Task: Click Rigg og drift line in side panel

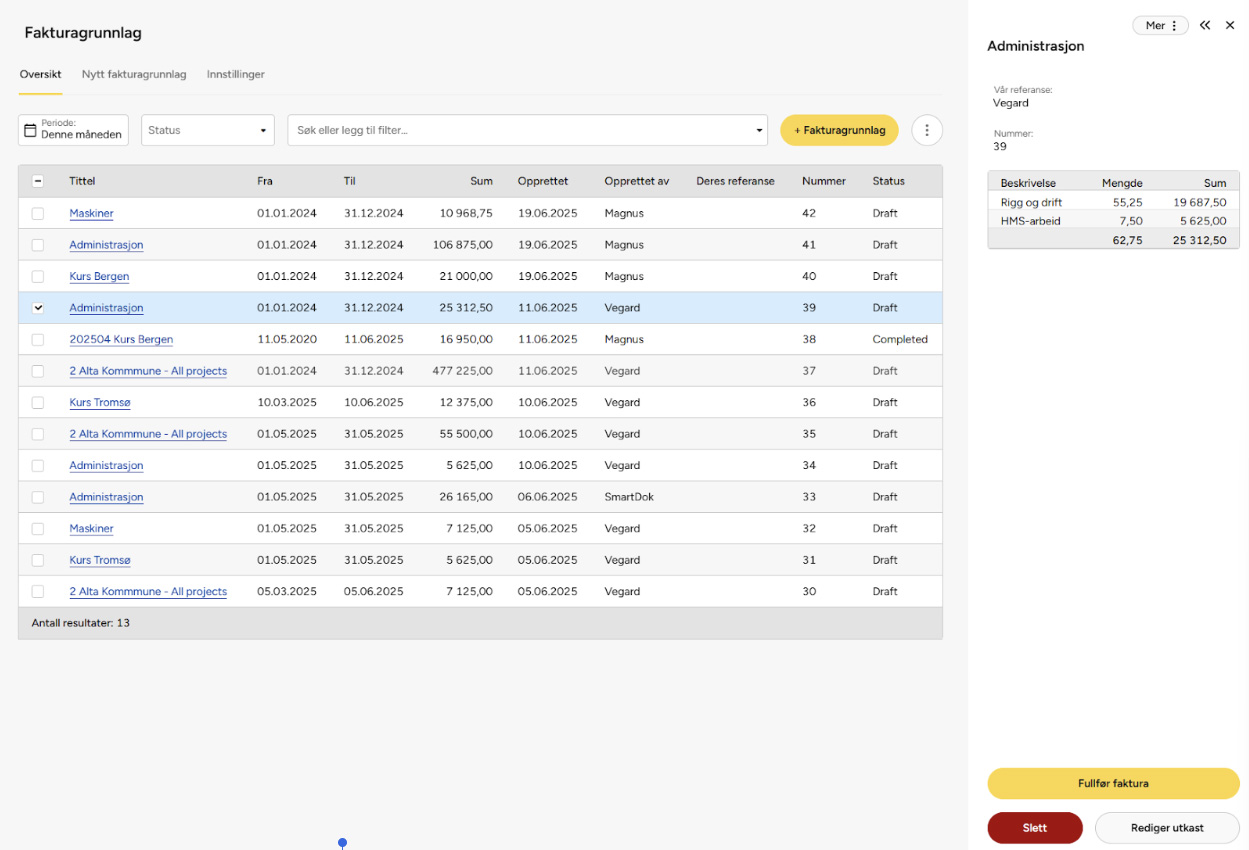Action: (x=1113, y=202)
